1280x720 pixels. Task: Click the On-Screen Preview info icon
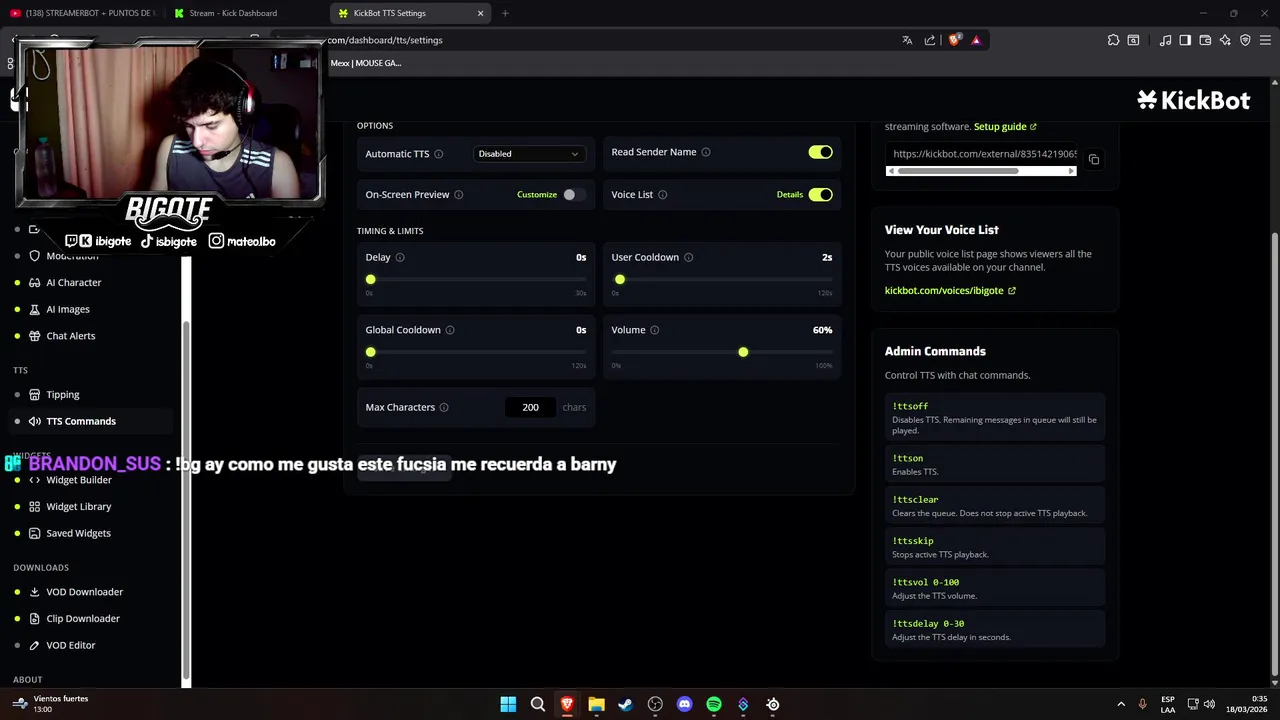pos(459,195)
